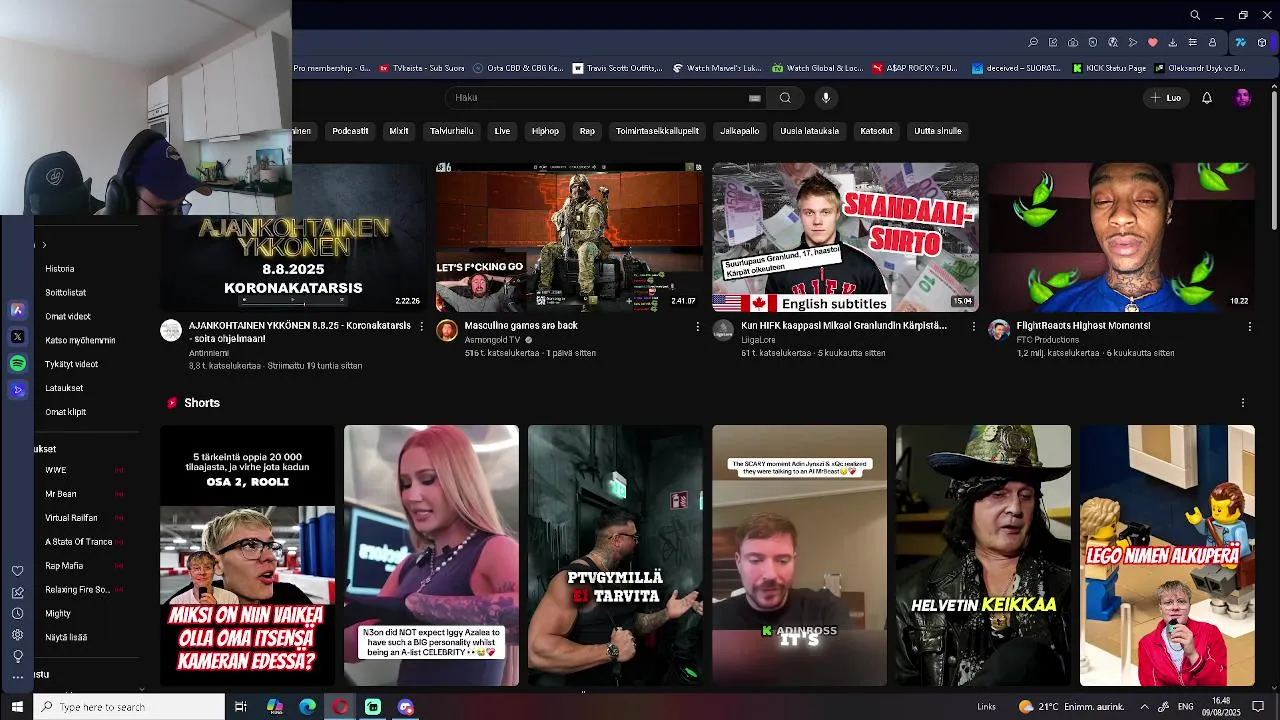This screenshot has width=1280, height=720.
Task: Click YouTube voice search microphone
Action: (x=825, y=98)
